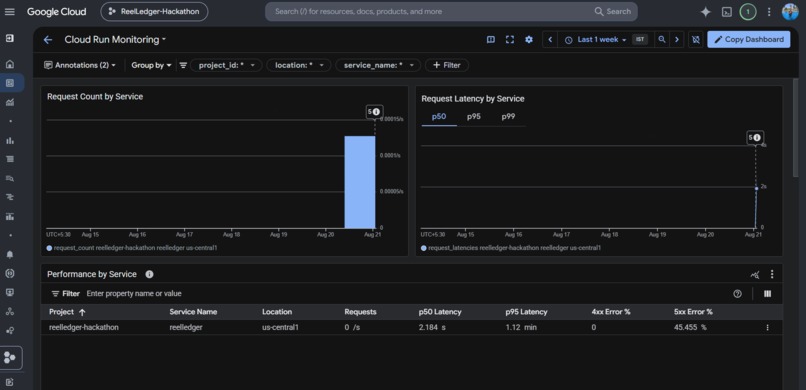806x390 pixels.
Task: Open location filter dropdown
Action: pos(299,65)
